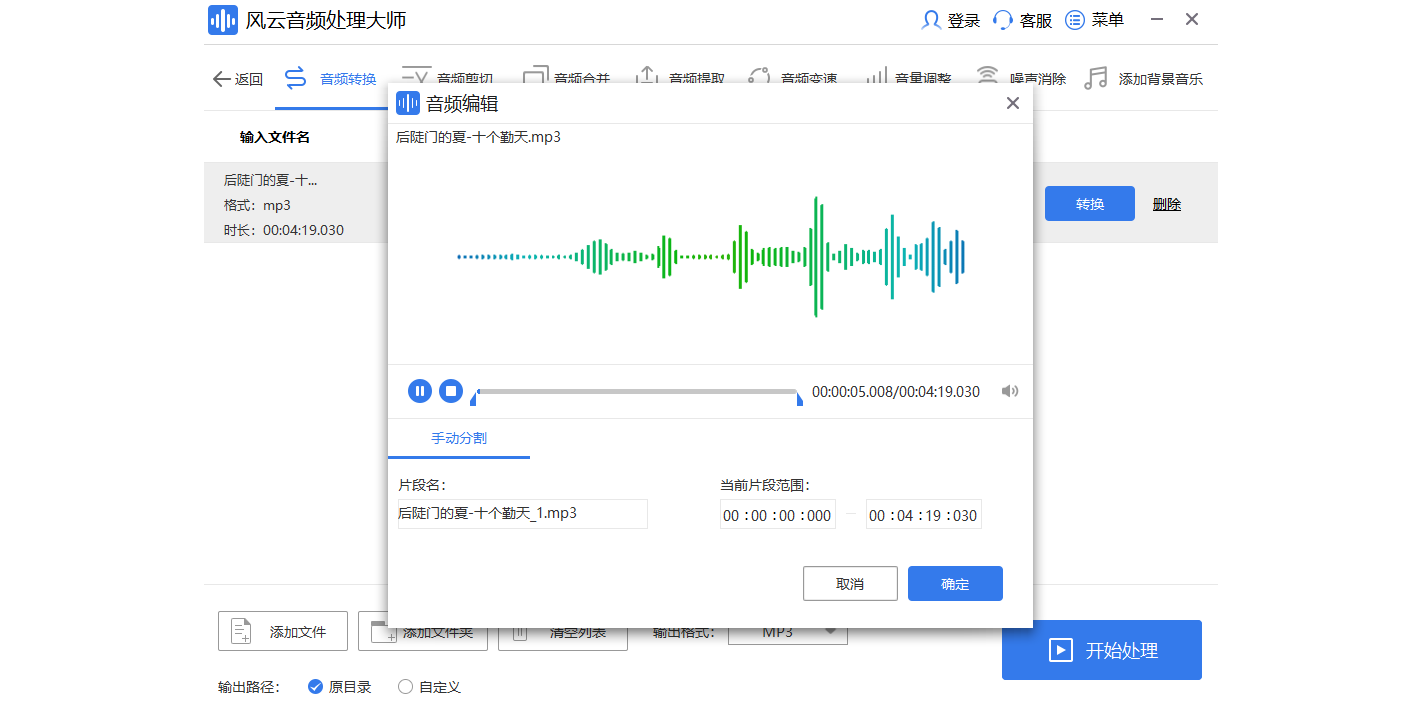
Task: Switch to the 手动分割 tab
Action: tap(459, 438)
